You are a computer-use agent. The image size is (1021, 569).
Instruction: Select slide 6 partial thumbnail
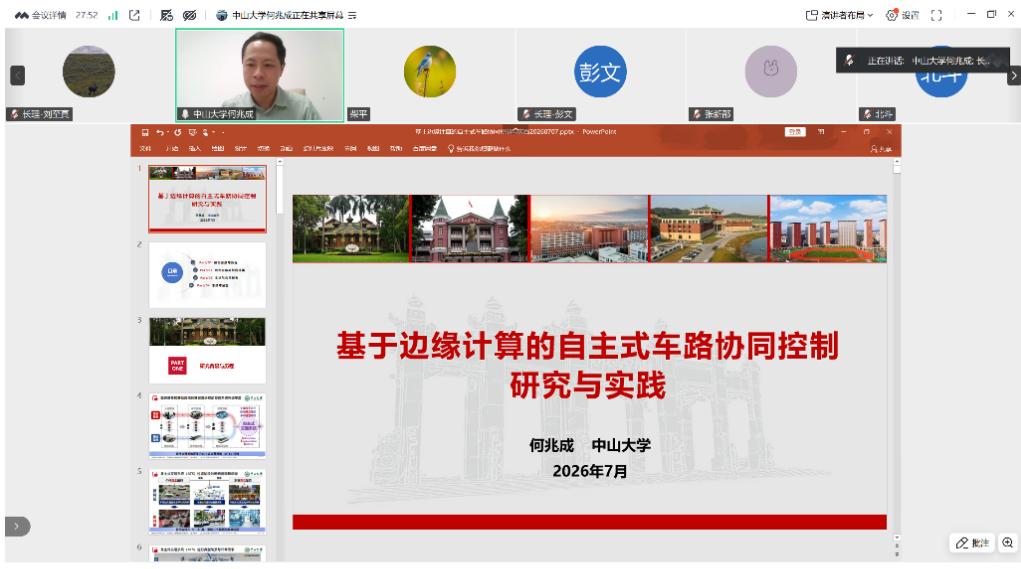pyautogui.click(x=207, y=553)
